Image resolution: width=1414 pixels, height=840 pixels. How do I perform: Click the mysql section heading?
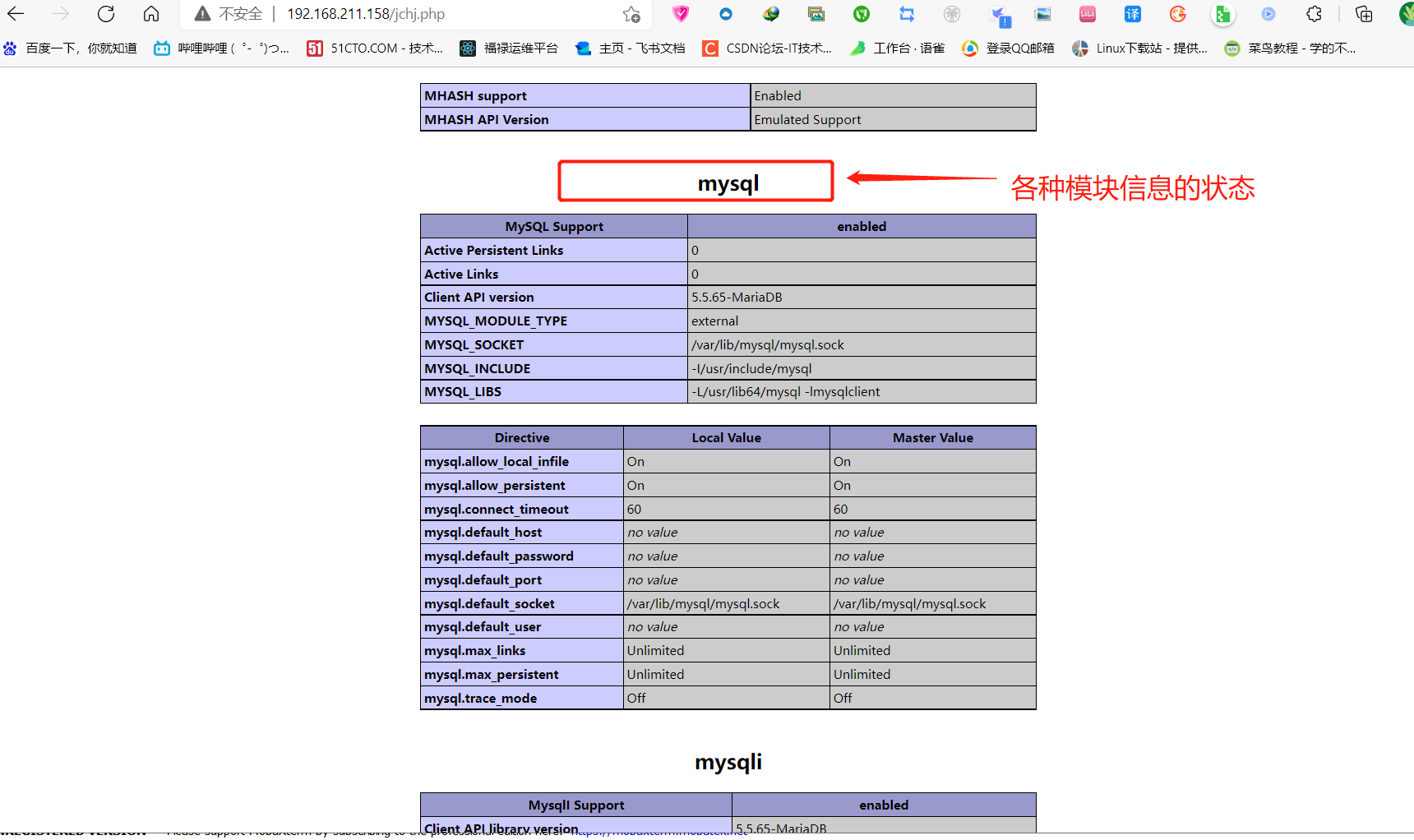click(728, 183)
